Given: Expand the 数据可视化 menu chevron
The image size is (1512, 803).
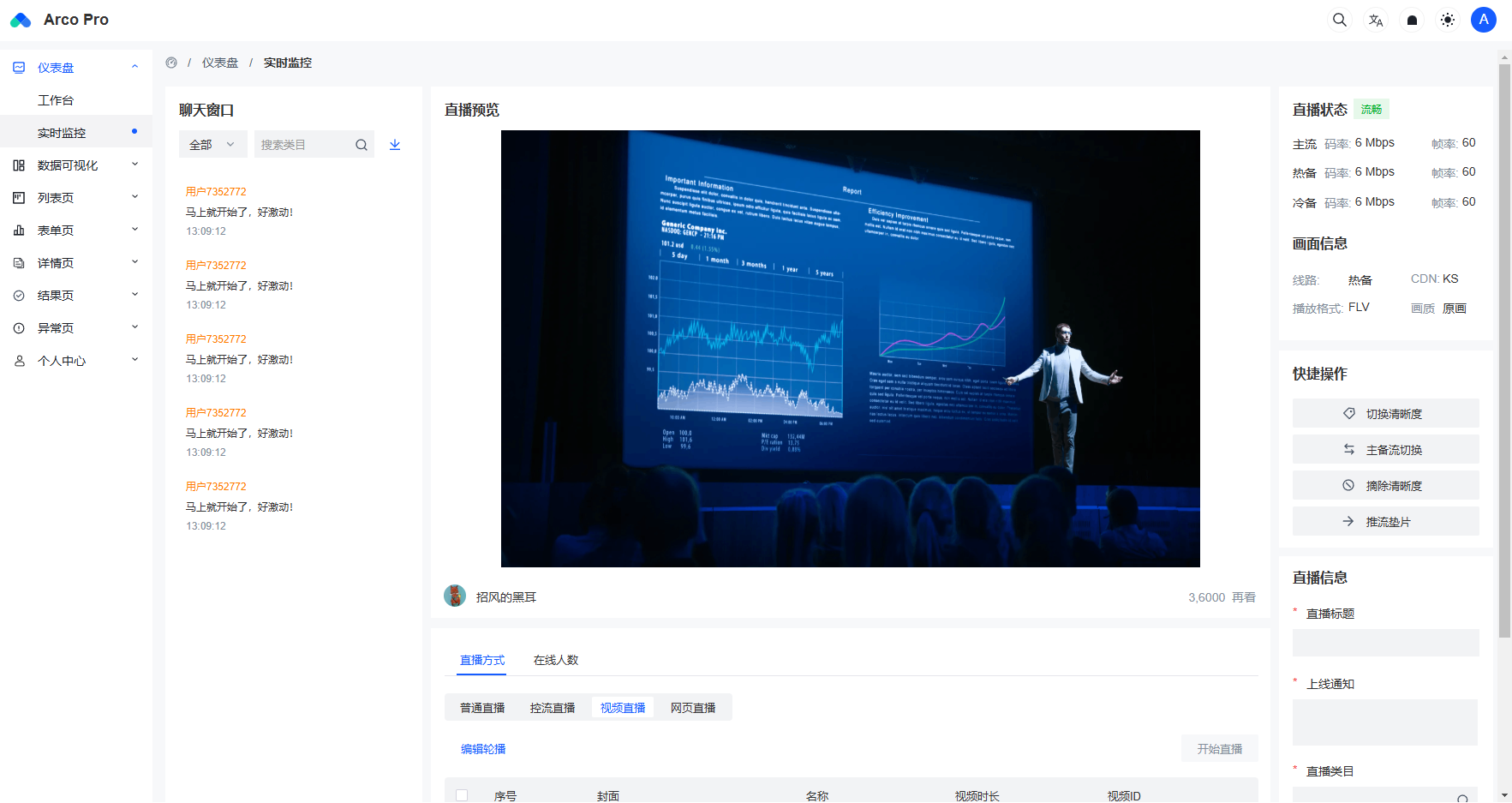Looking at the screenshot, I should (x=134, y=165).
